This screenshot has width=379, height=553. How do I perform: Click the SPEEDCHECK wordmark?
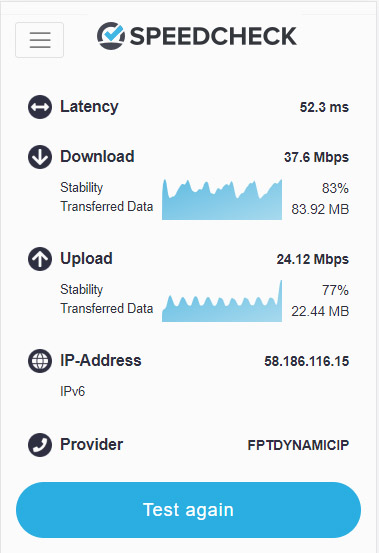tap(213, 36)
